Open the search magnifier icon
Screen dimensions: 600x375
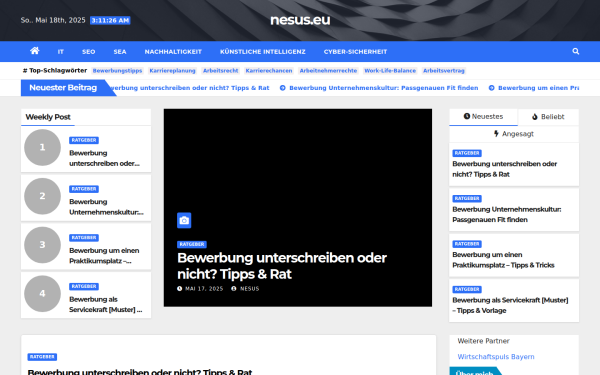(576, 51)
